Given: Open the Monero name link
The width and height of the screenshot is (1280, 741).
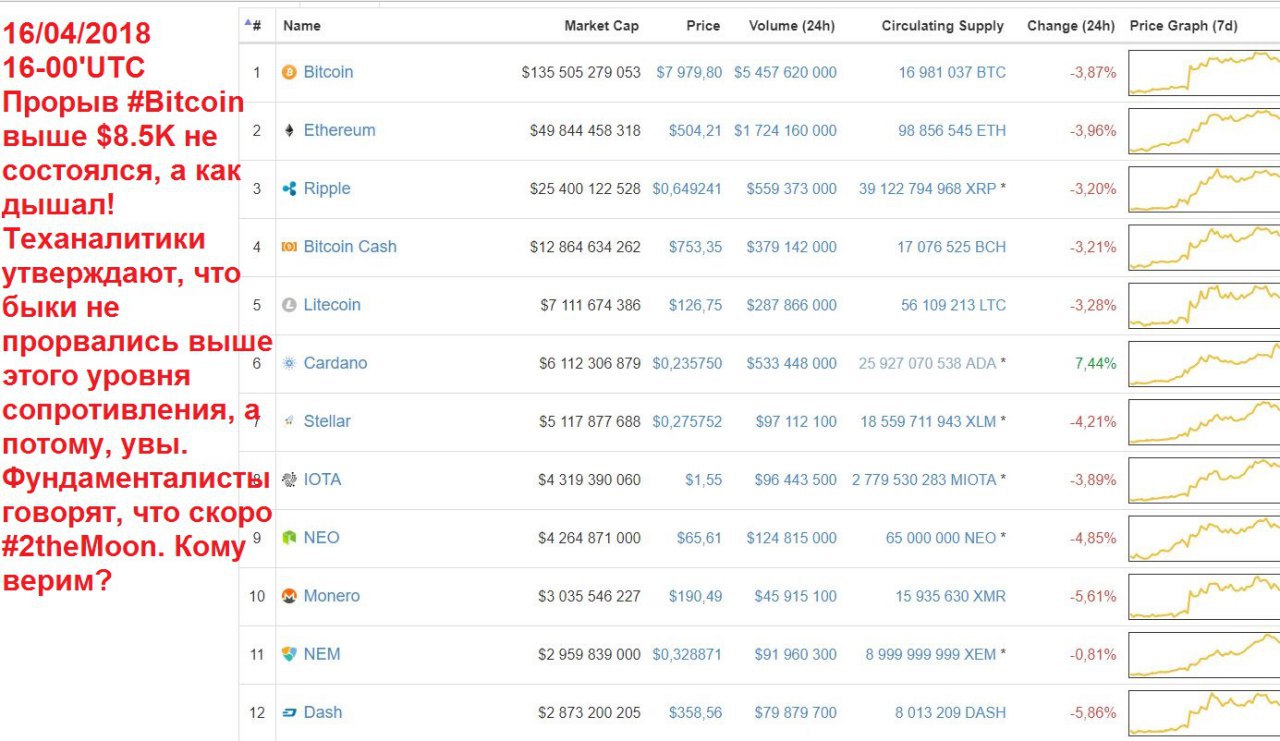Looking at the screenshot, I should click(331, 596).
